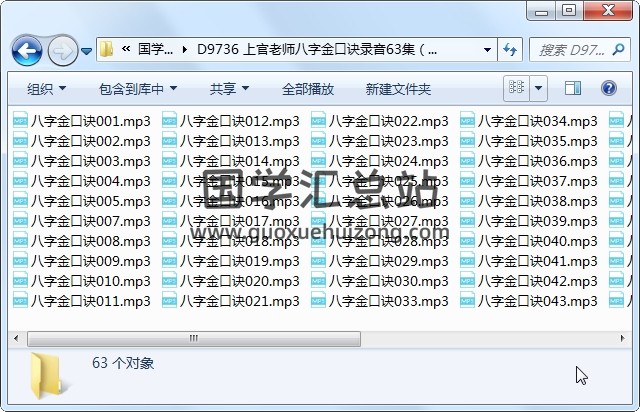Show hidden breadcrumb parents with « chevron

pyautogui.click(x=126, y=49)
